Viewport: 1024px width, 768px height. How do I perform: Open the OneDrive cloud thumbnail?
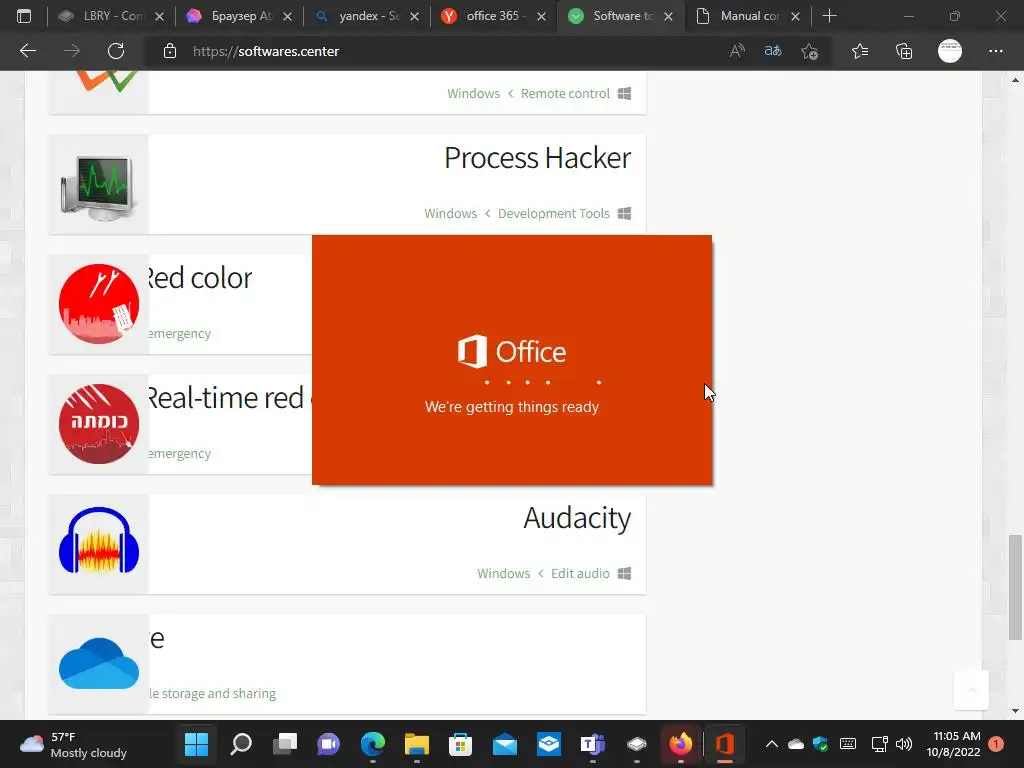click(99, 663)
